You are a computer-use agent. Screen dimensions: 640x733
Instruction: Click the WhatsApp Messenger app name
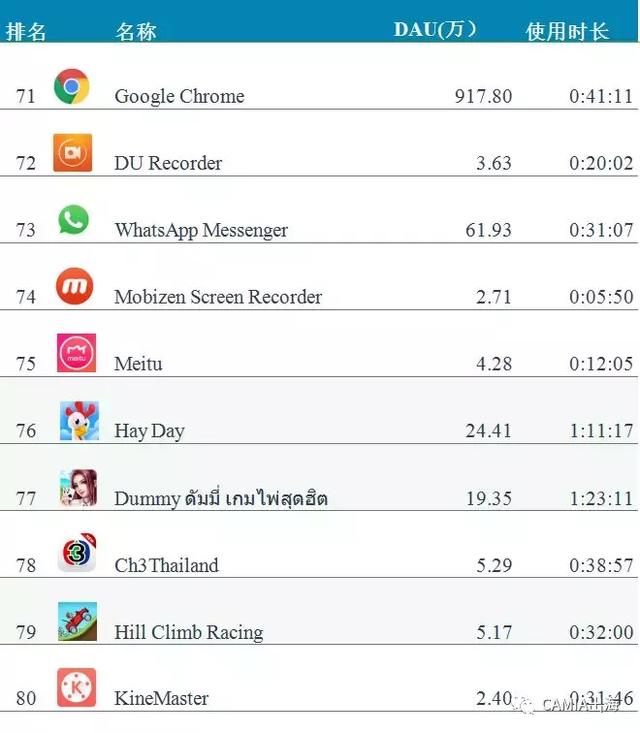[201, 231]
